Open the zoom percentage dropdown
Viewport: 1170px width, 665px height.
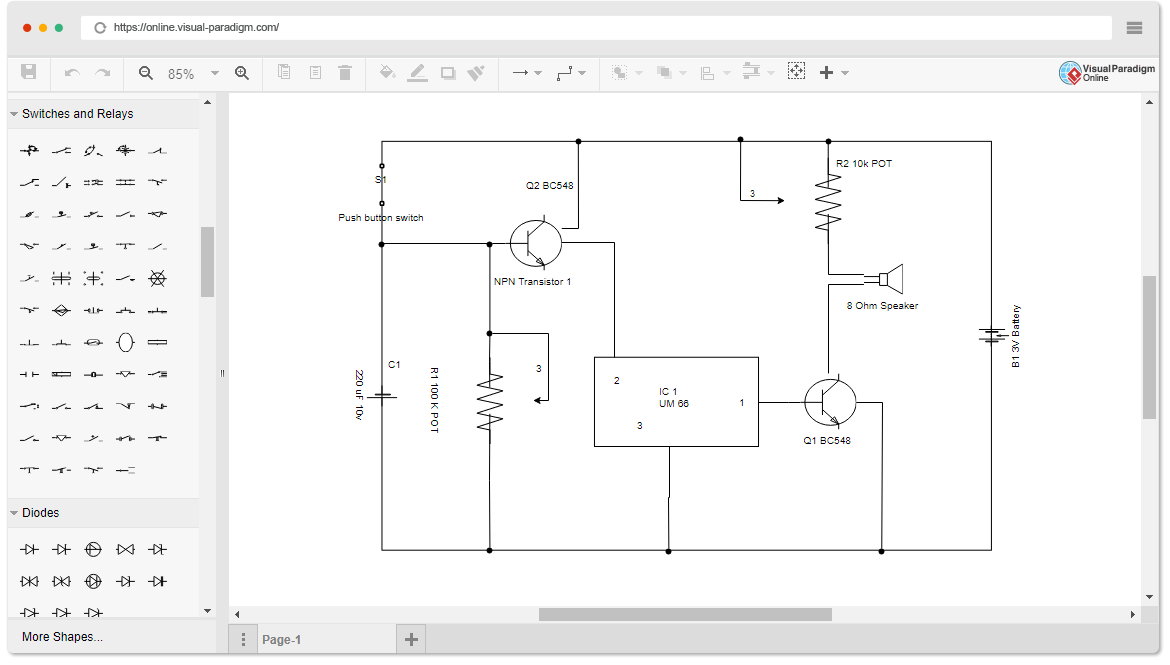(214, 72)
